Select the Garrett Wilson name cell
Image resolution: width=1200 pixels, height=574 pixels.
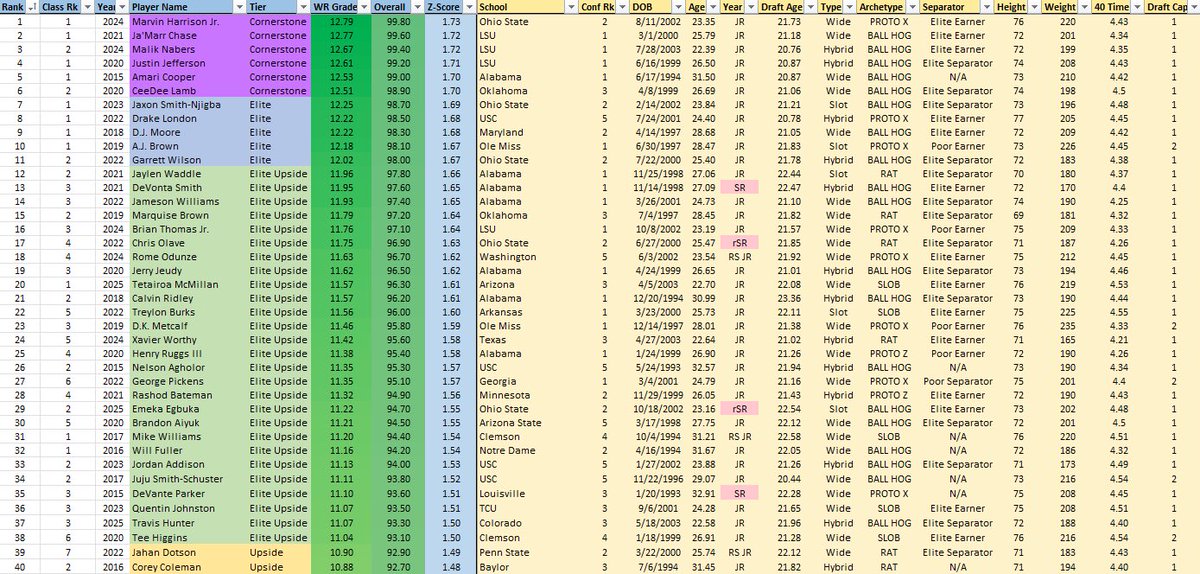(187, 160)
